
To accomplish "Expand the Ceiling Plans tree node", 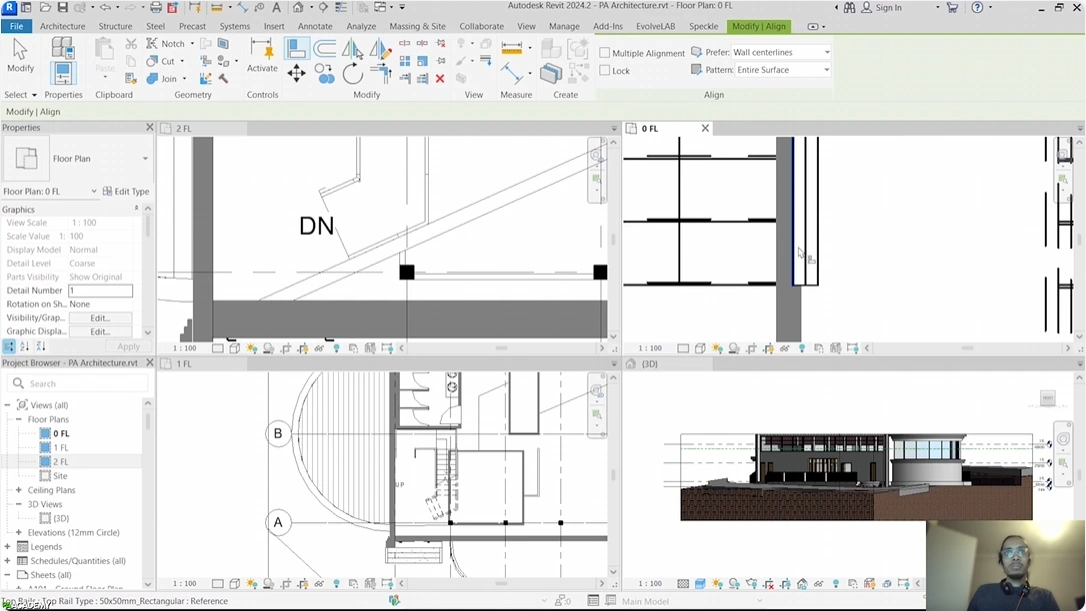I will tap(19, 490).
